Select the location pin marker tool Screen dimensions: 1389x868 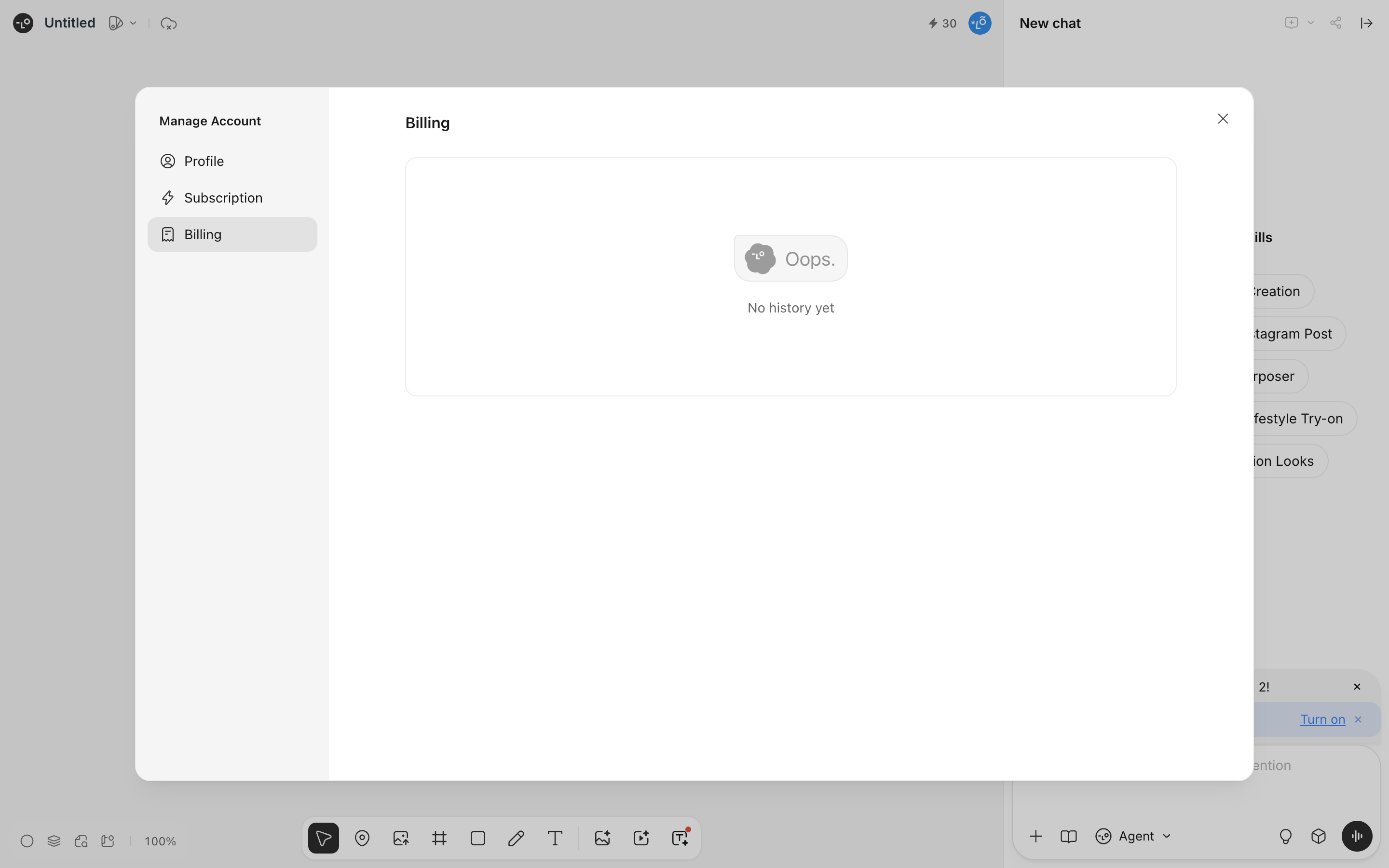[362, 838]
